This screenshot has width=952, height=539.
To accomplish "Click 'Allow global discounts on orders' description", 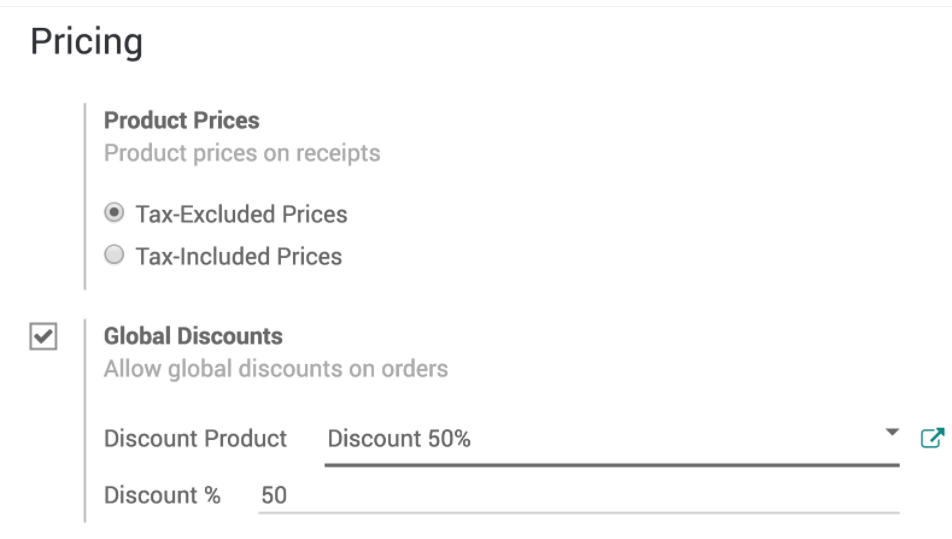I will point(276,369).
